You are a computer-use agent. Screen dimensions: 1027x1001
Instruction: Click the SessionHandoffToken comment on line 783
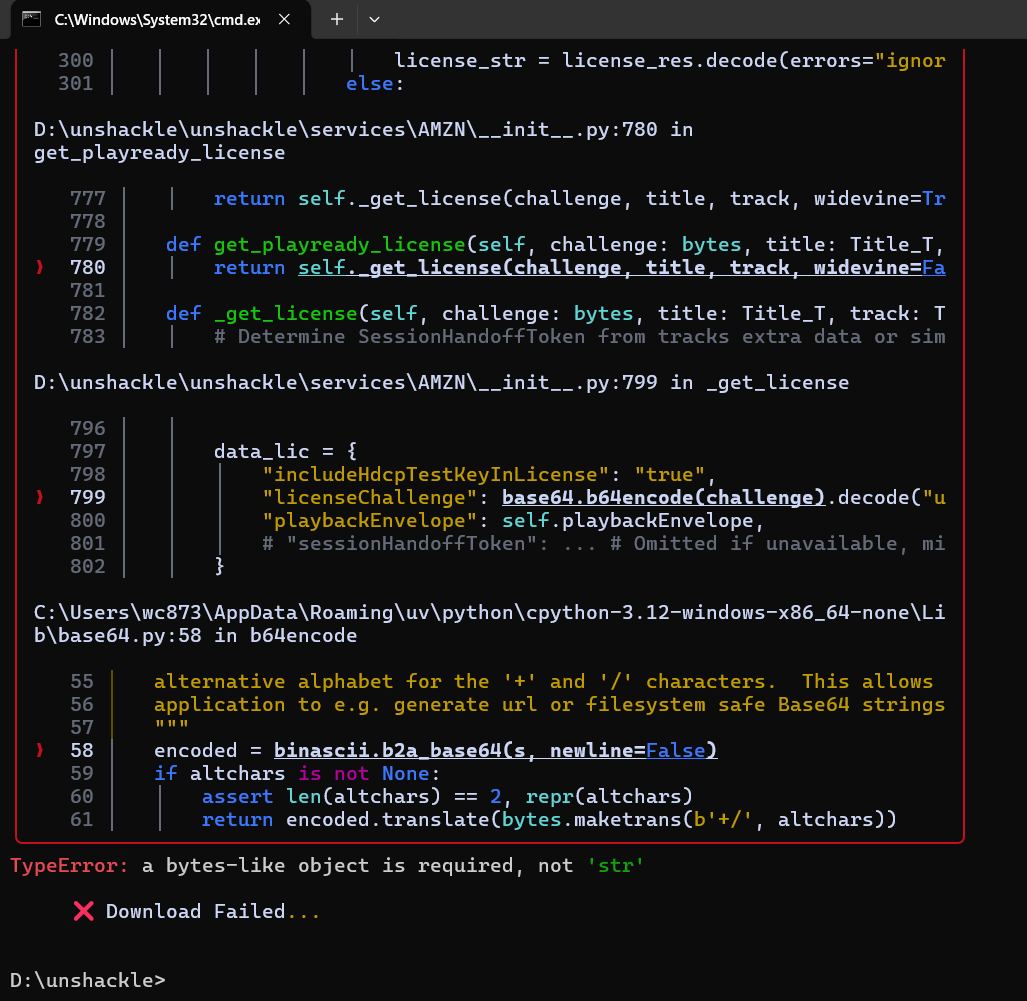coord(579,336)
